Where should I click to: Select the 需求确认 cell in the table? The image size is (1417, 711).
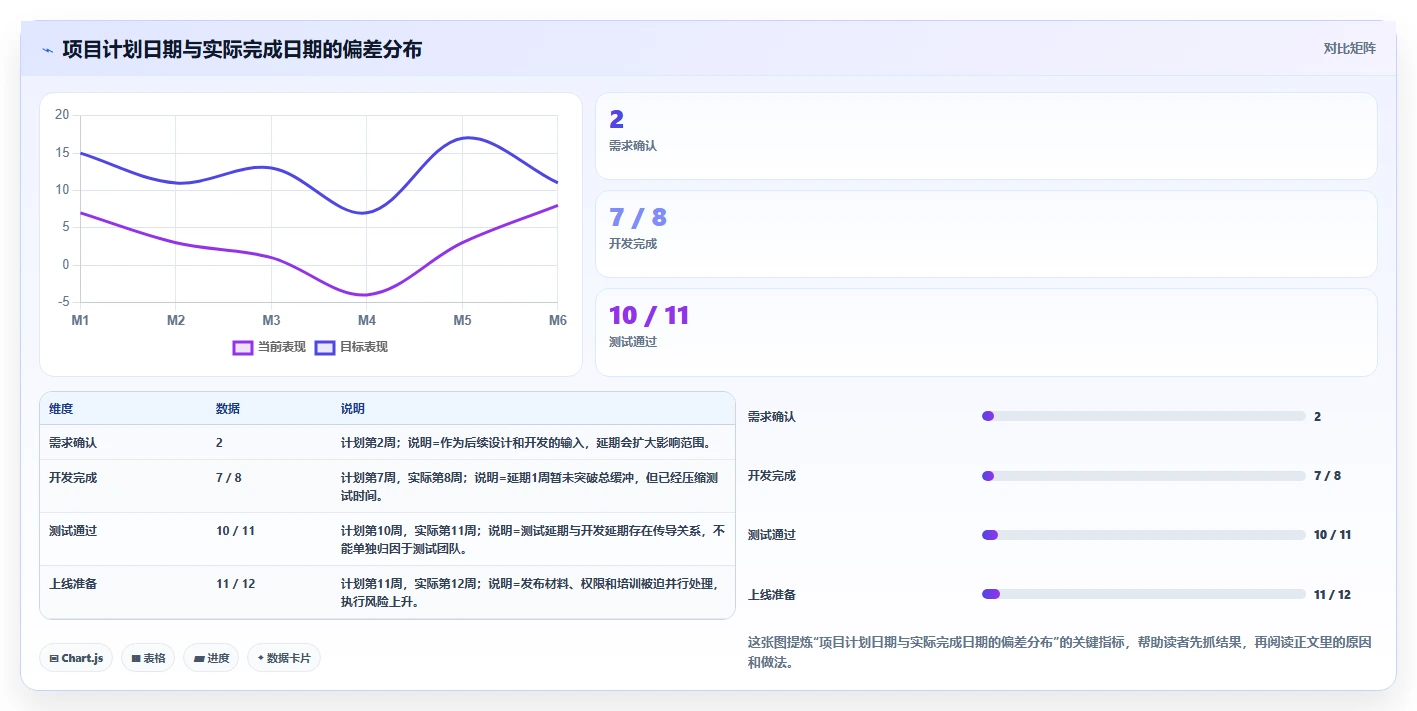(73, 442)
